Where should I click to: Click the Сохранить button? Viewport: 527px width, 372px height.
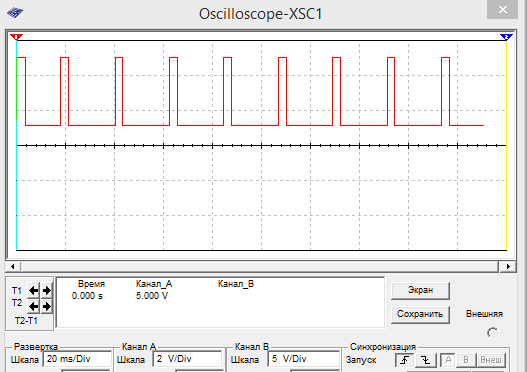pyautogui.click(x=420, y=314)
